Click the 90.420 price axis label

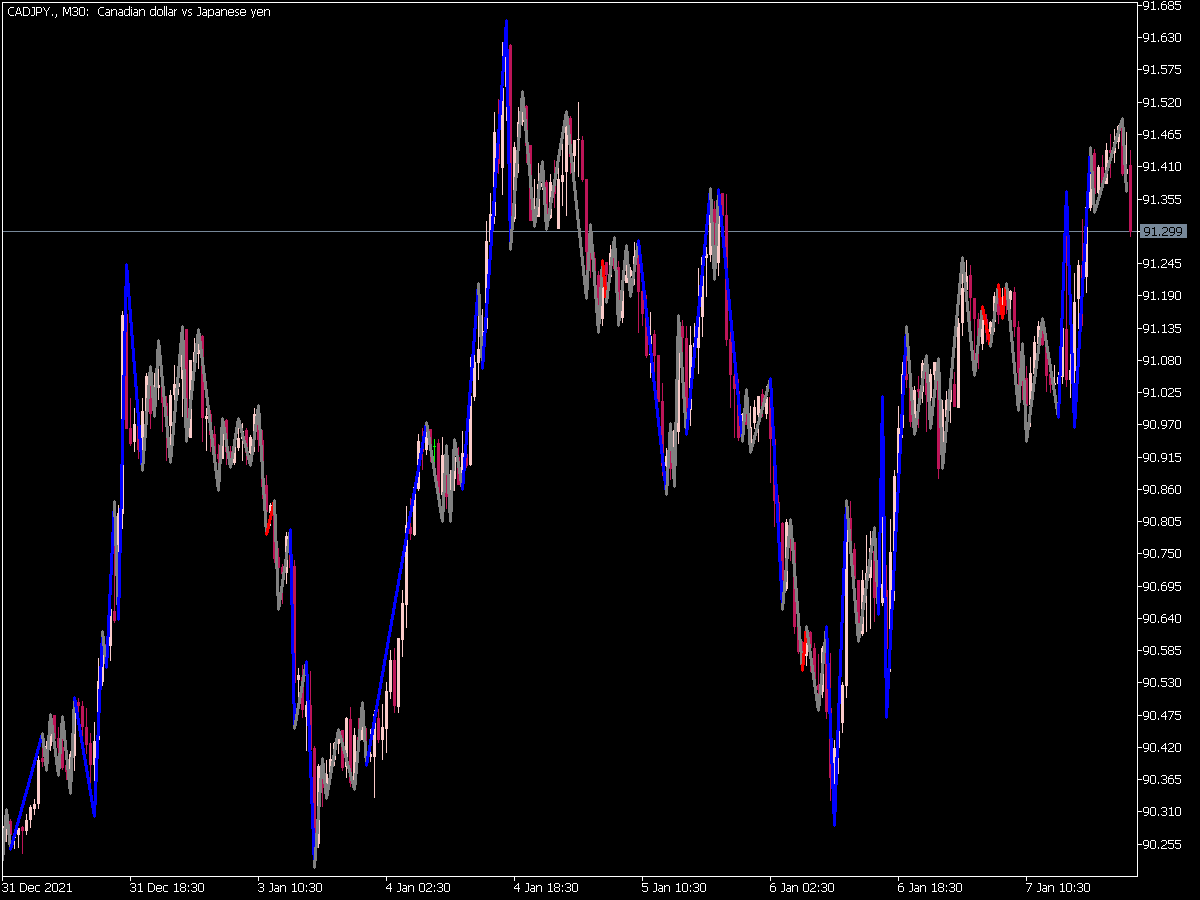click(x=1160, y=747)
